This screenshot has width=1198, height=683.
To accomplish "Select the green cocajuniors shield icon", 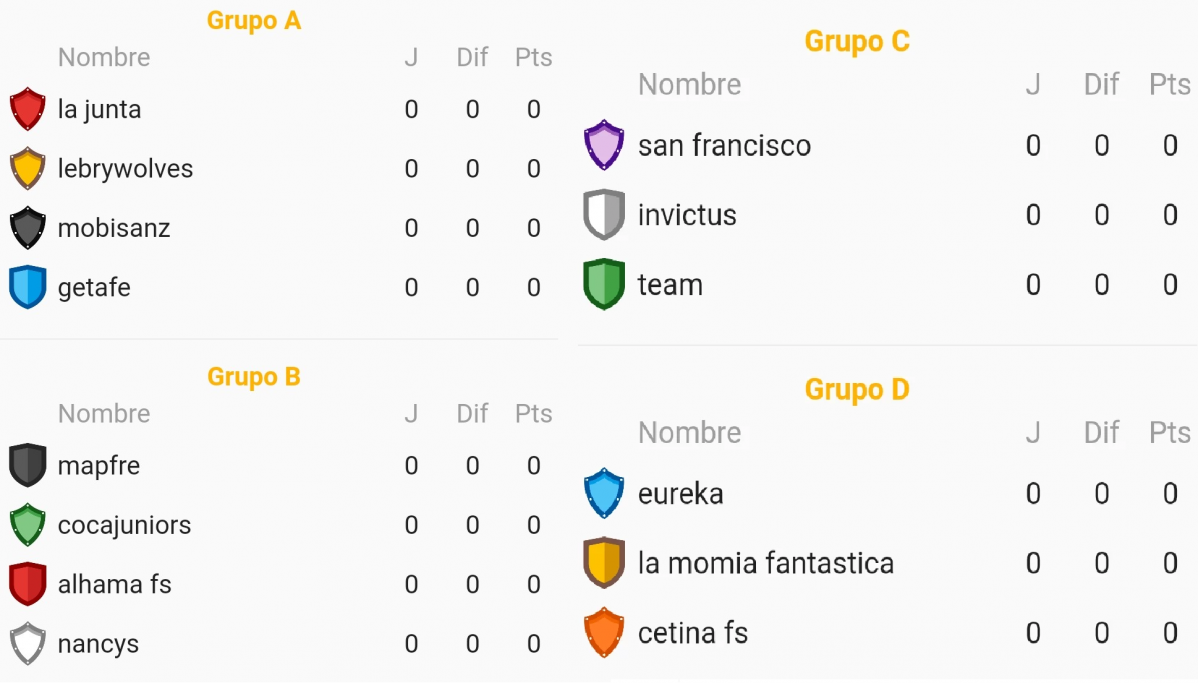I will click(28, 525).
